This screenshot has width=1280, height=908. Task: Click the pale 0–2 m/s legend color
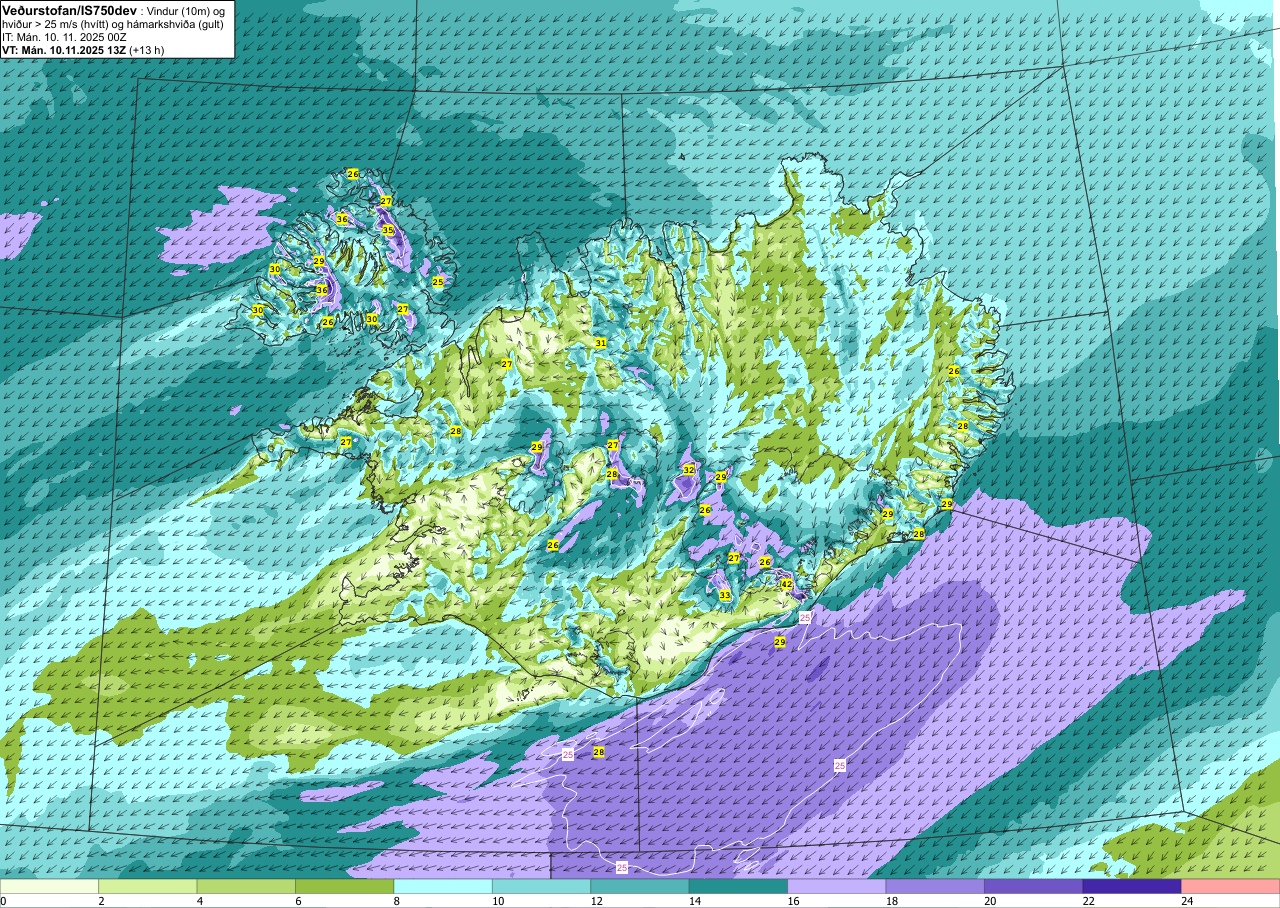click(49, 886)
